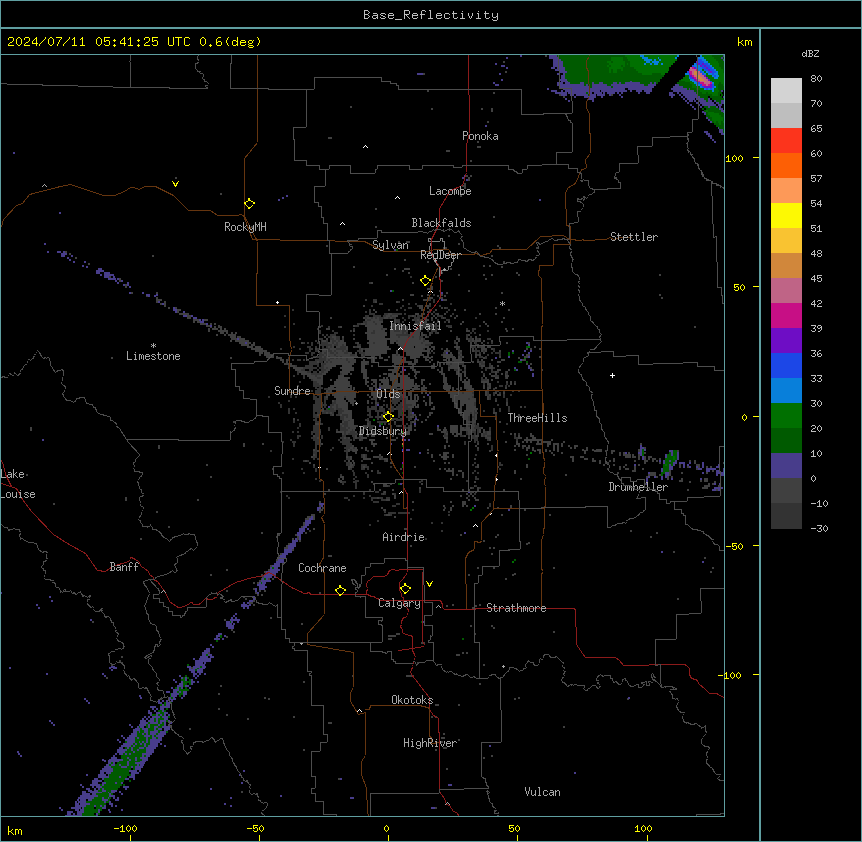Viewport: 862px width, 842px height.
Task: Click the yellow diamond marker above Calgary label
Action: 405,589
